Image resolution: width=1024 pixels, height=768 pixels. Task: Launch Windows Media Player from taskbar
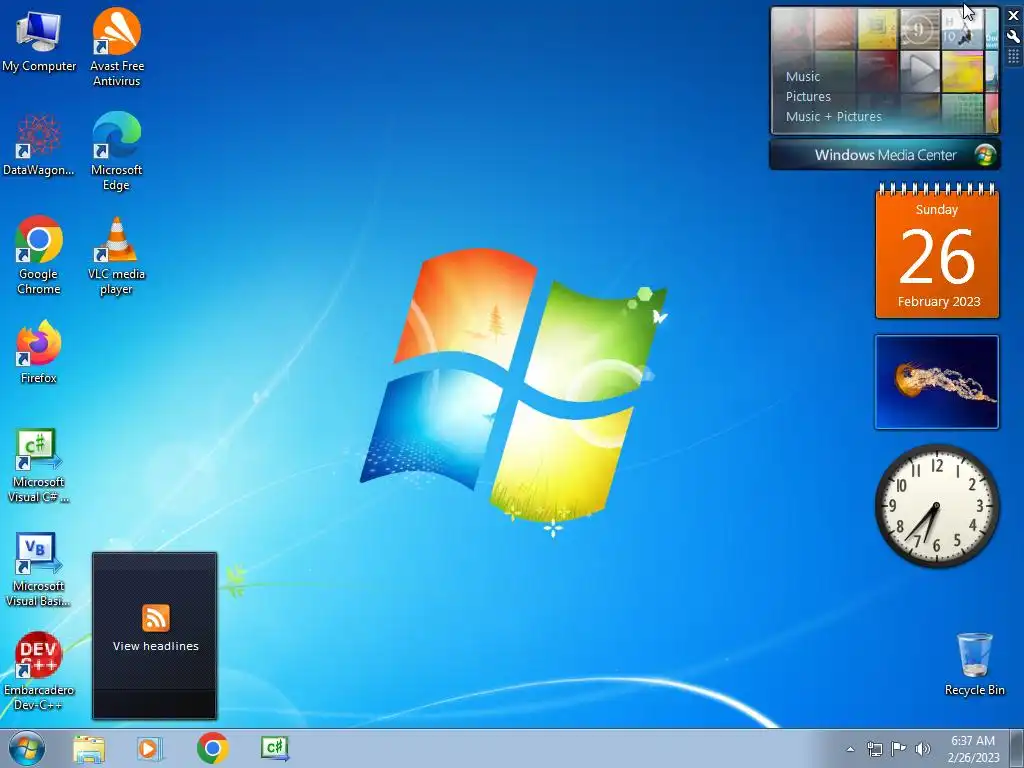point(150,748)
